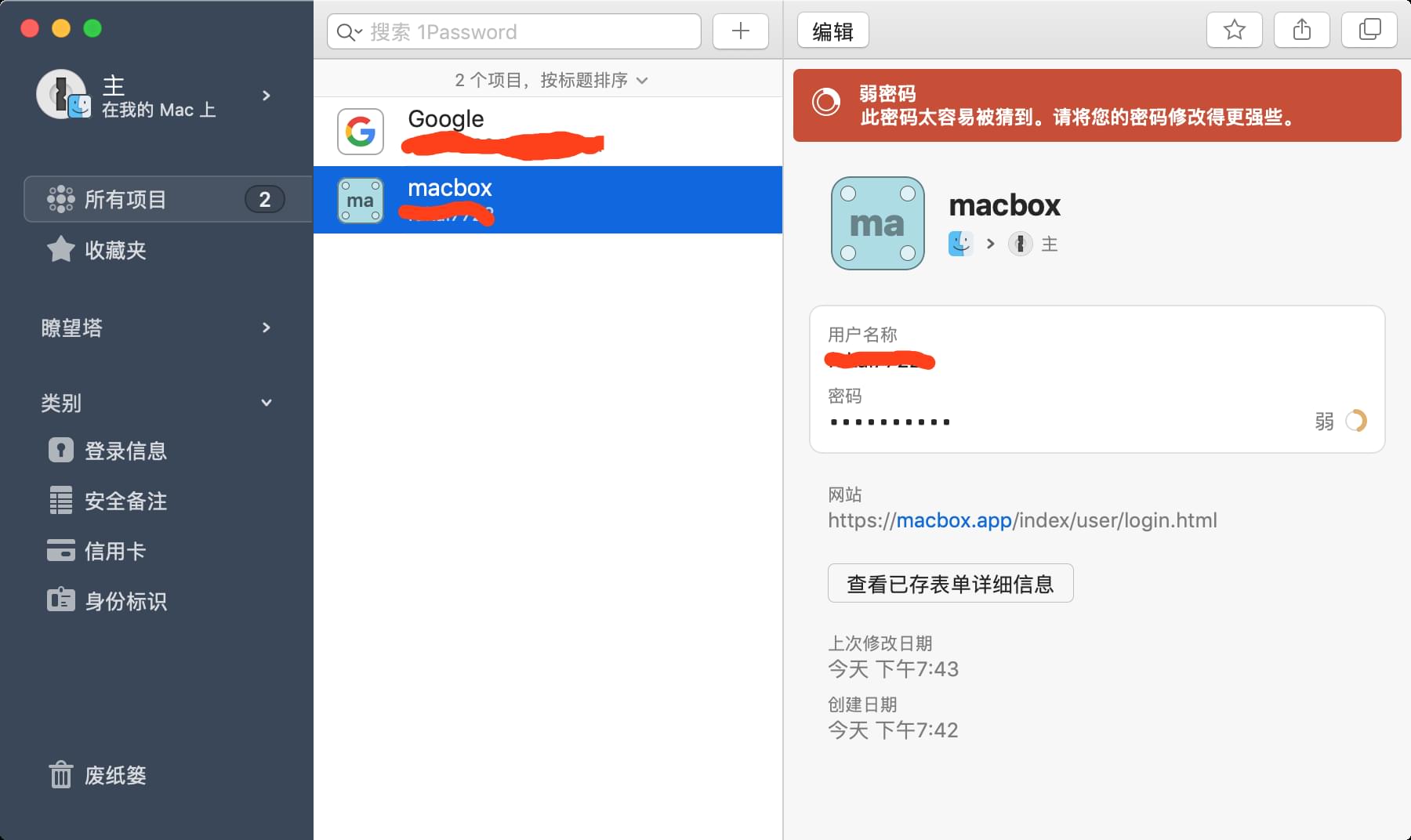Select the macbox item in list

548,200
